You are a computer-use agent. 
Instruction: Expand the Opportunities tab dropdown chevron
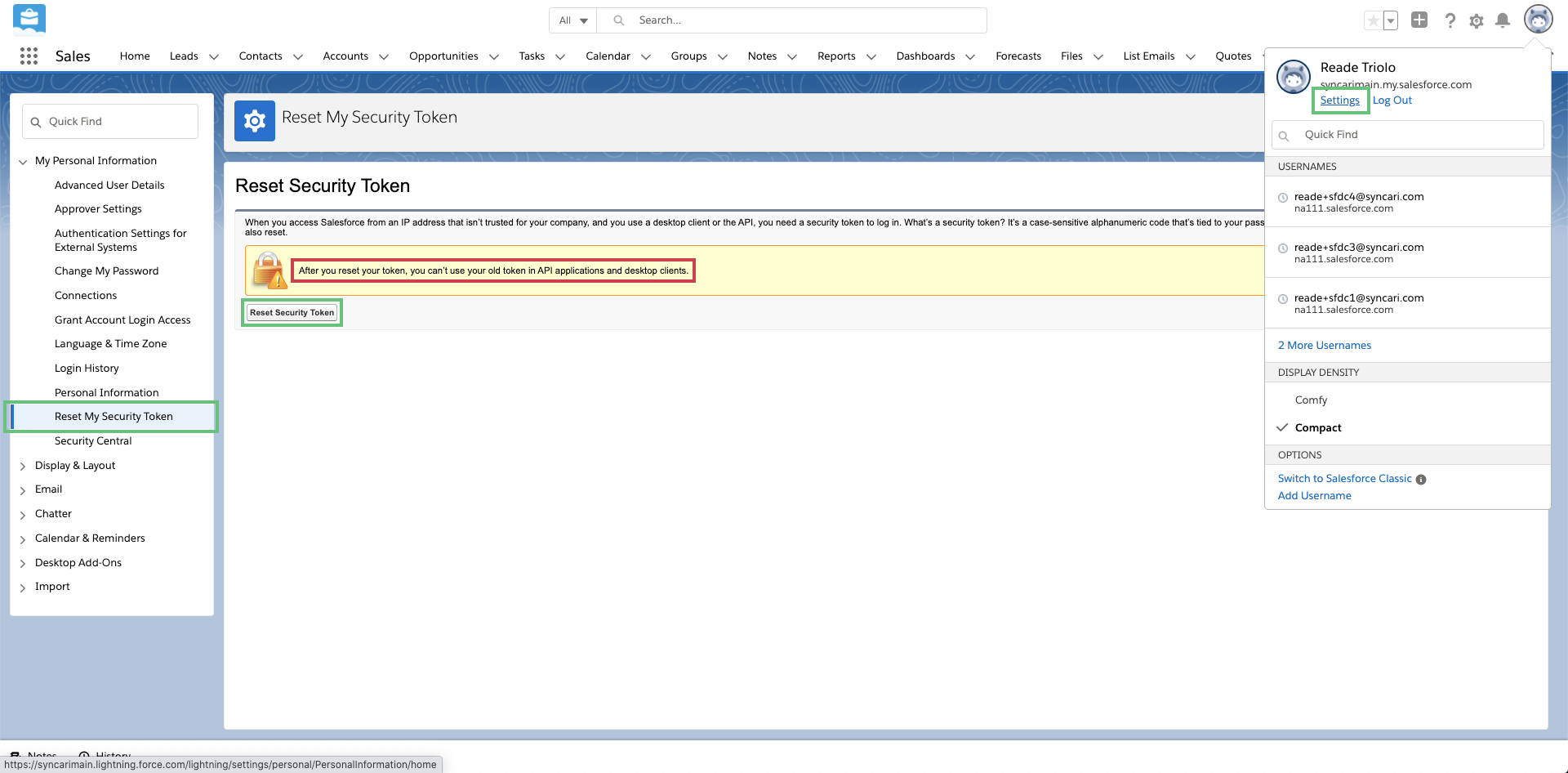click(x=494, y=57)
